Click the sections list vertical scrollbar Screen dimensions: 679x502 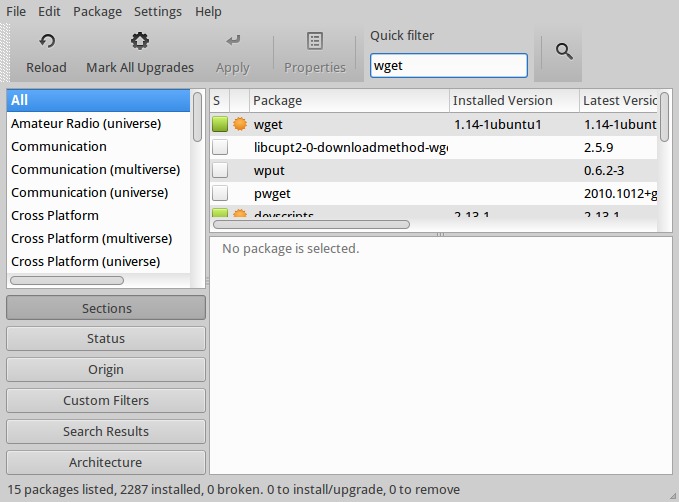[x=197, y=117]
